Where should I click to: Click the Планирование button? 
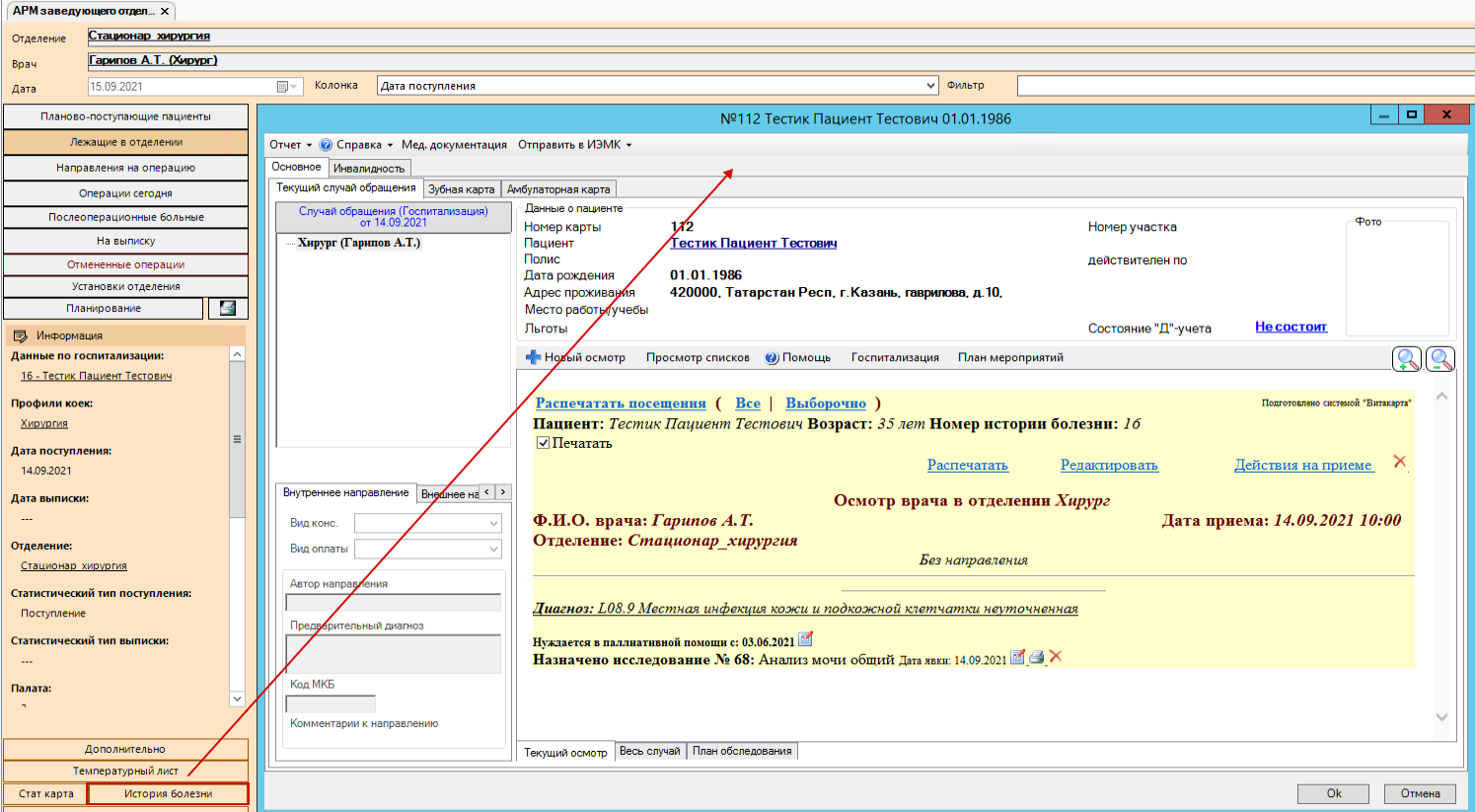coord(104,309)
